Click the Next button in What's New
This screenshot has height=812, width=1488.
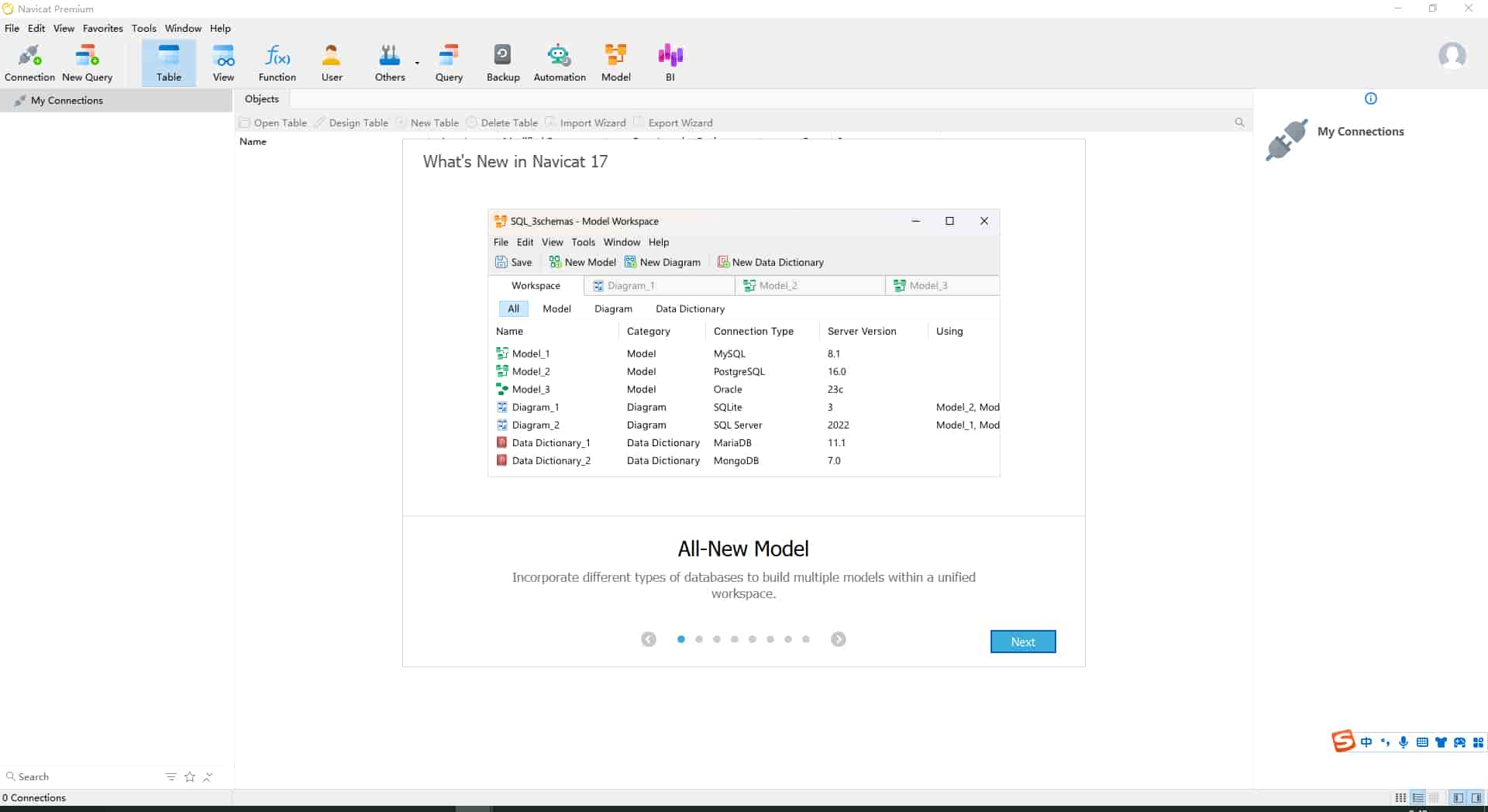pos(1023,642)
